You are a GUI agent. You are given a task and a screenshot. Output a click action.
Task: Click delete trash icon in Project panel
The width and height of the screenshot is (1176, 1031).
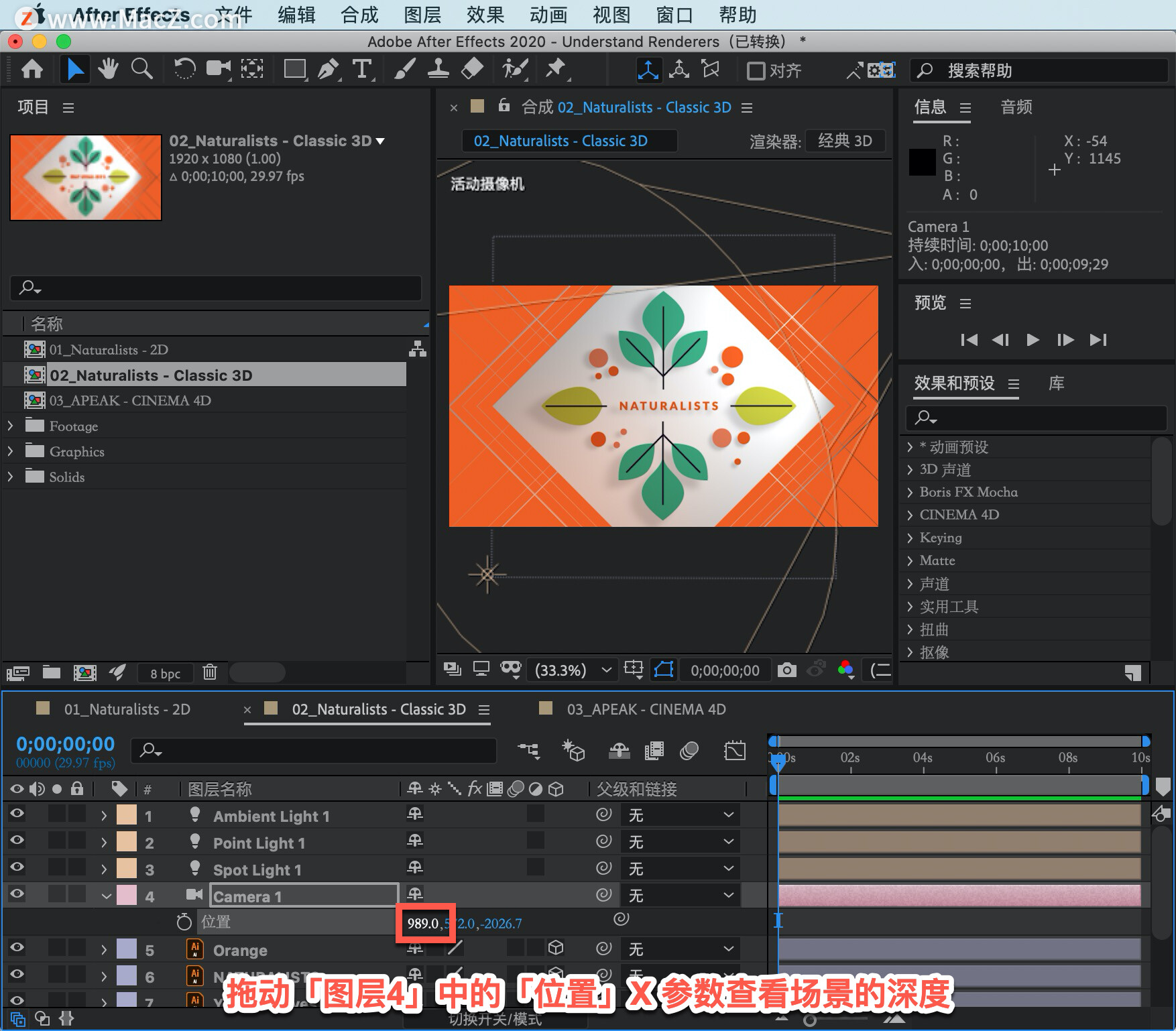click(210, 672)
